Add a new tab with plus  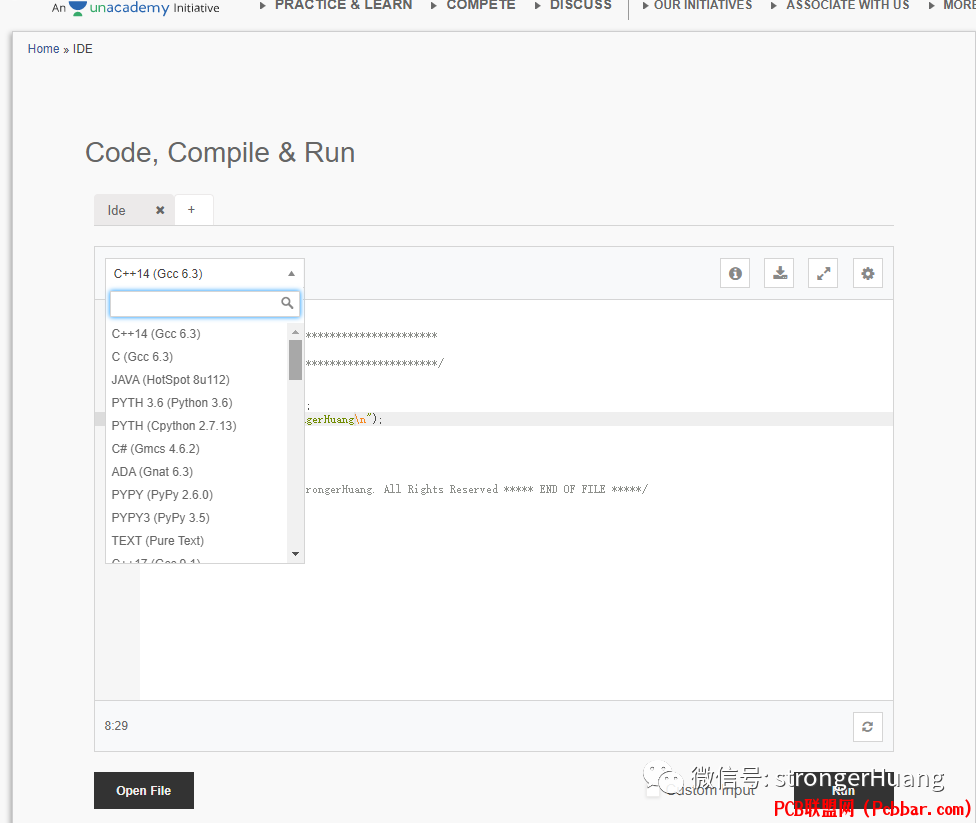[192, 210]
